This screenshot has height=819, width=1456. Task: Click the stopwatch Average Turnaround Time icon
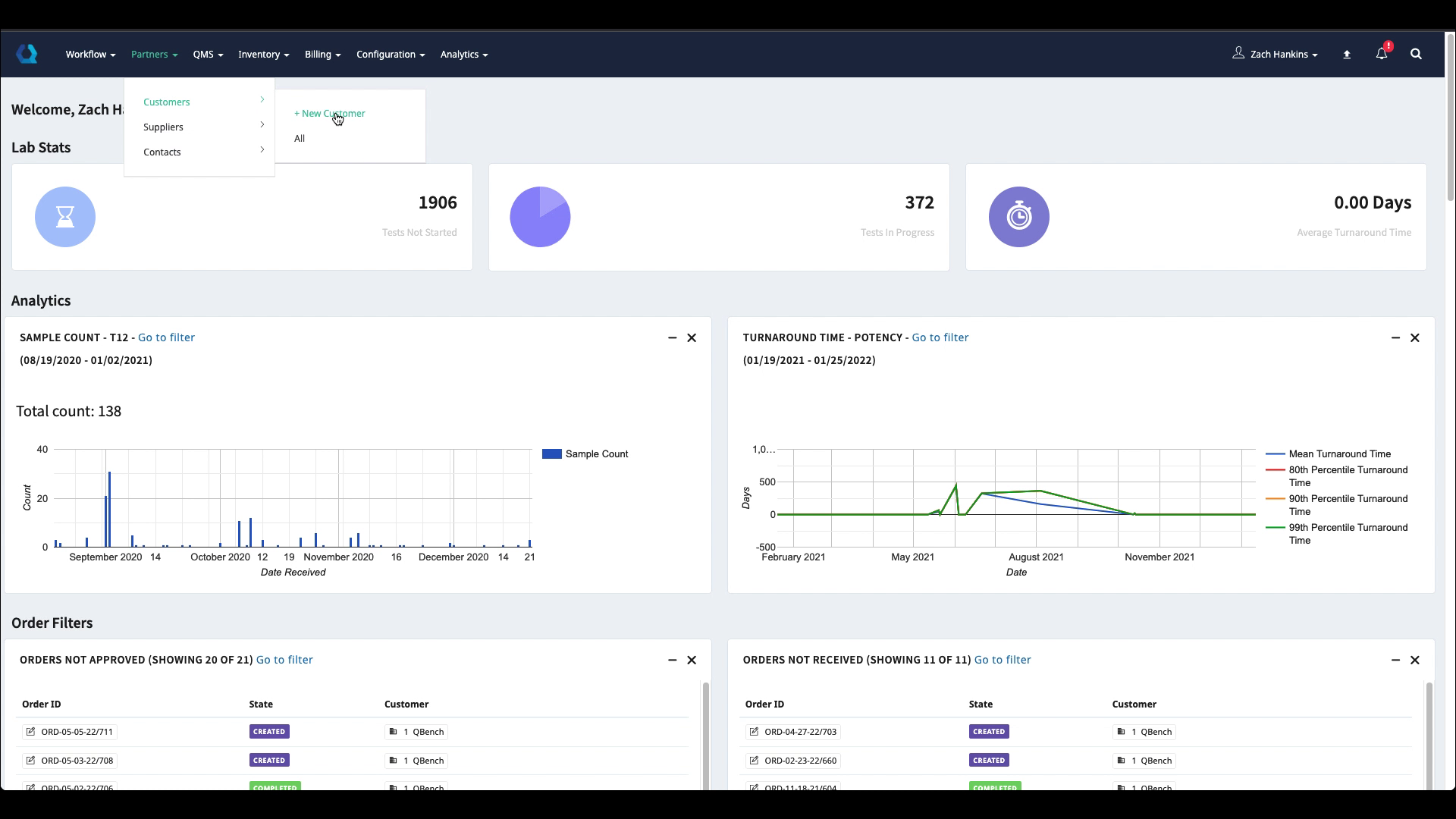pos(1018,217)
